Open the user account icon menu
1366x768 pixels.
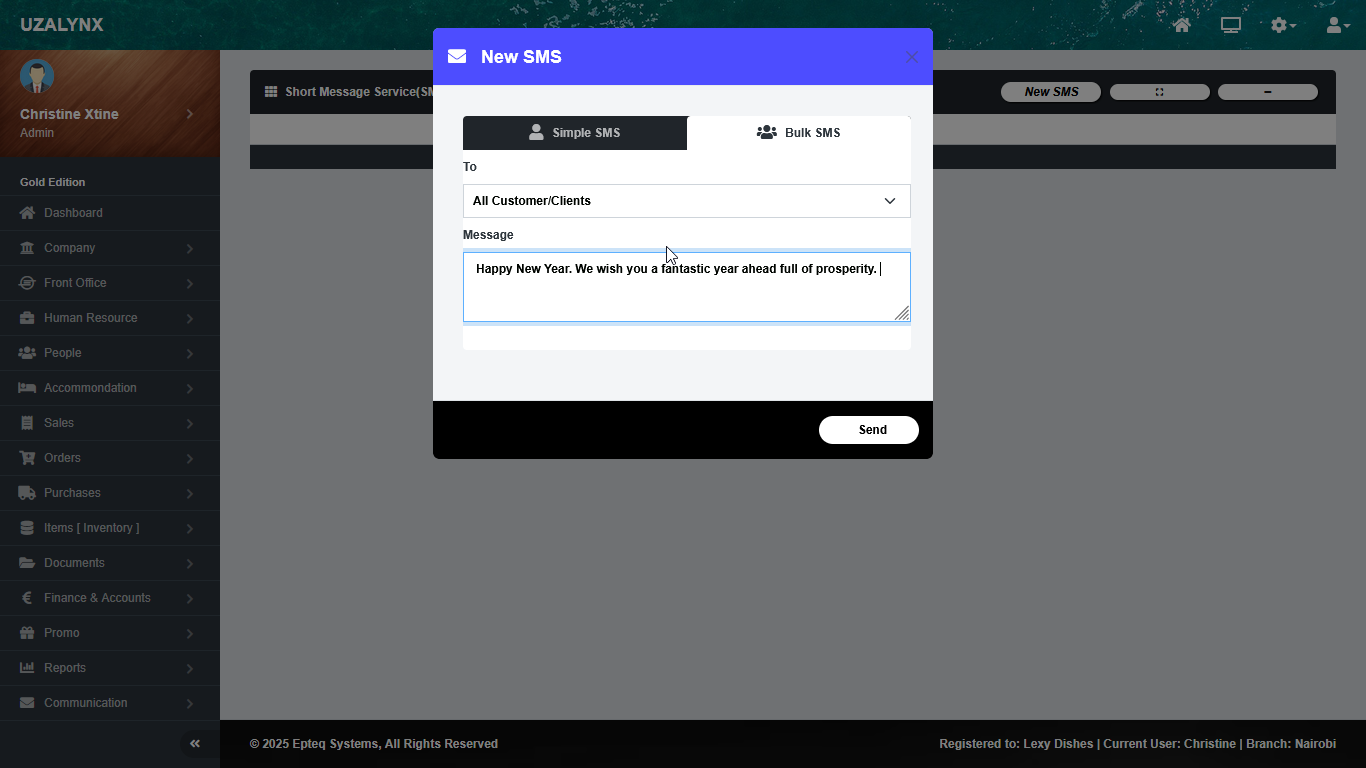coord(1337,25)
